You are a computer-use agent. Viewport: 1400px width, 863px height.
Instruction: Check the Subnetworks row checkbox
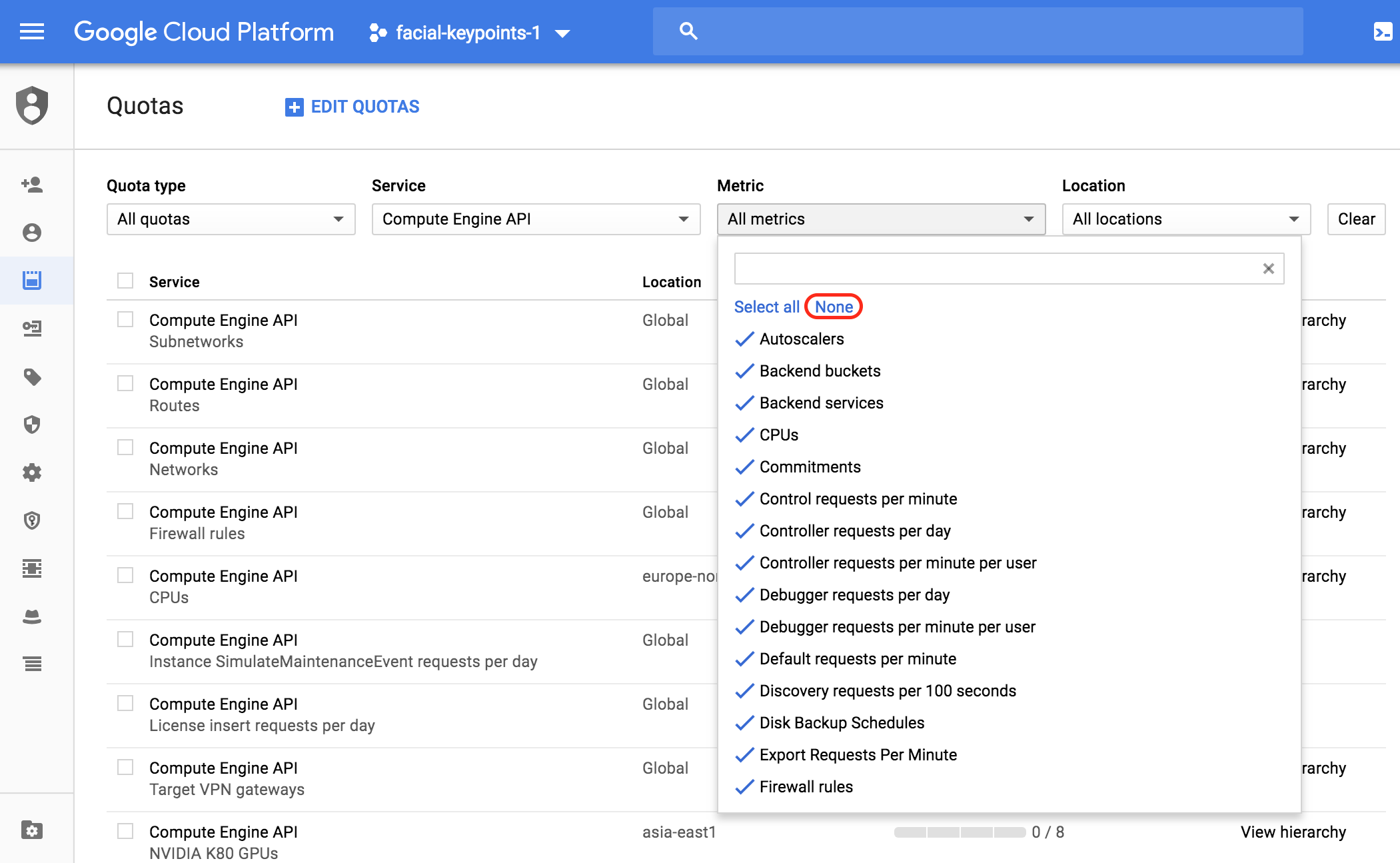click(x=125, y=320)
